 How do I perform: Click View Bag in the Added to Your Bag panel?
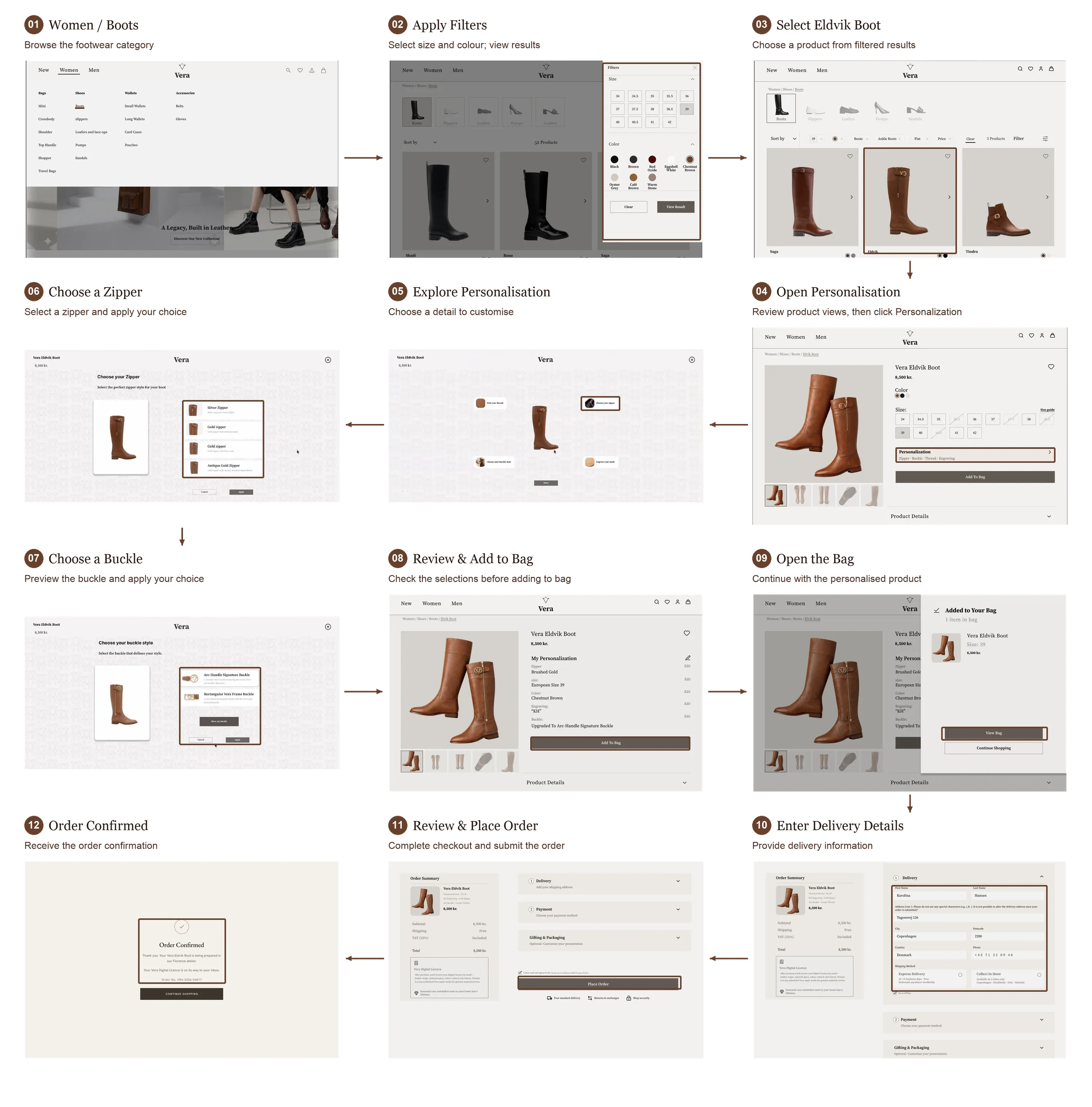[x=994, y=733]
